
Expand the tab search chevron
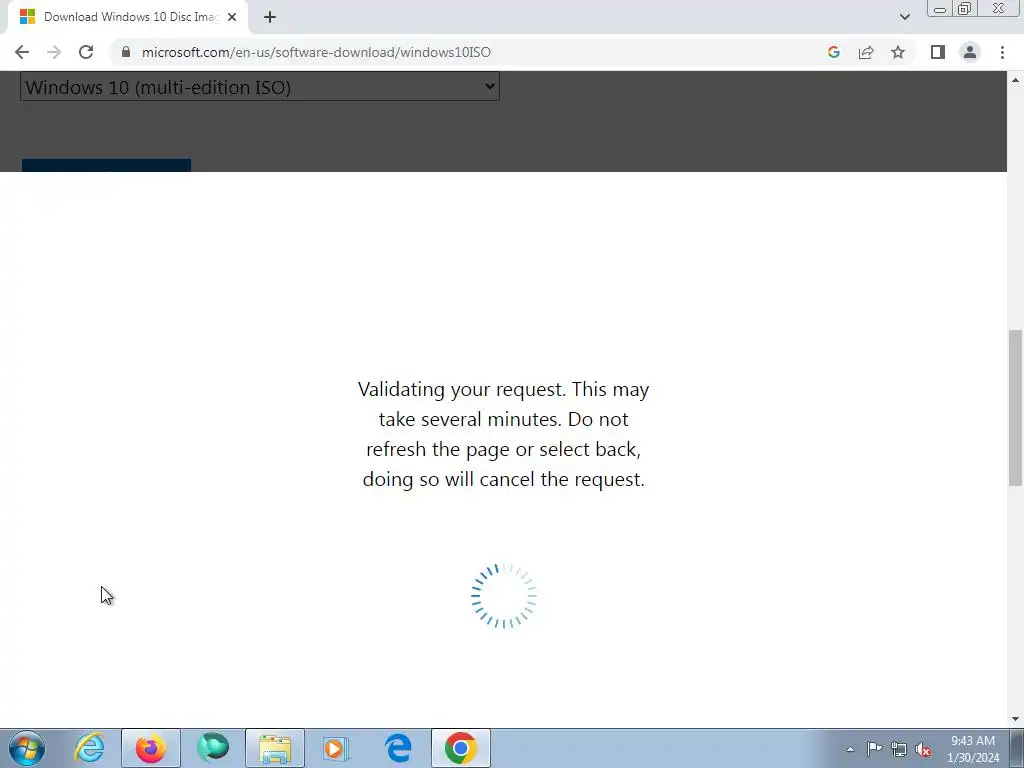coord(904,17)
